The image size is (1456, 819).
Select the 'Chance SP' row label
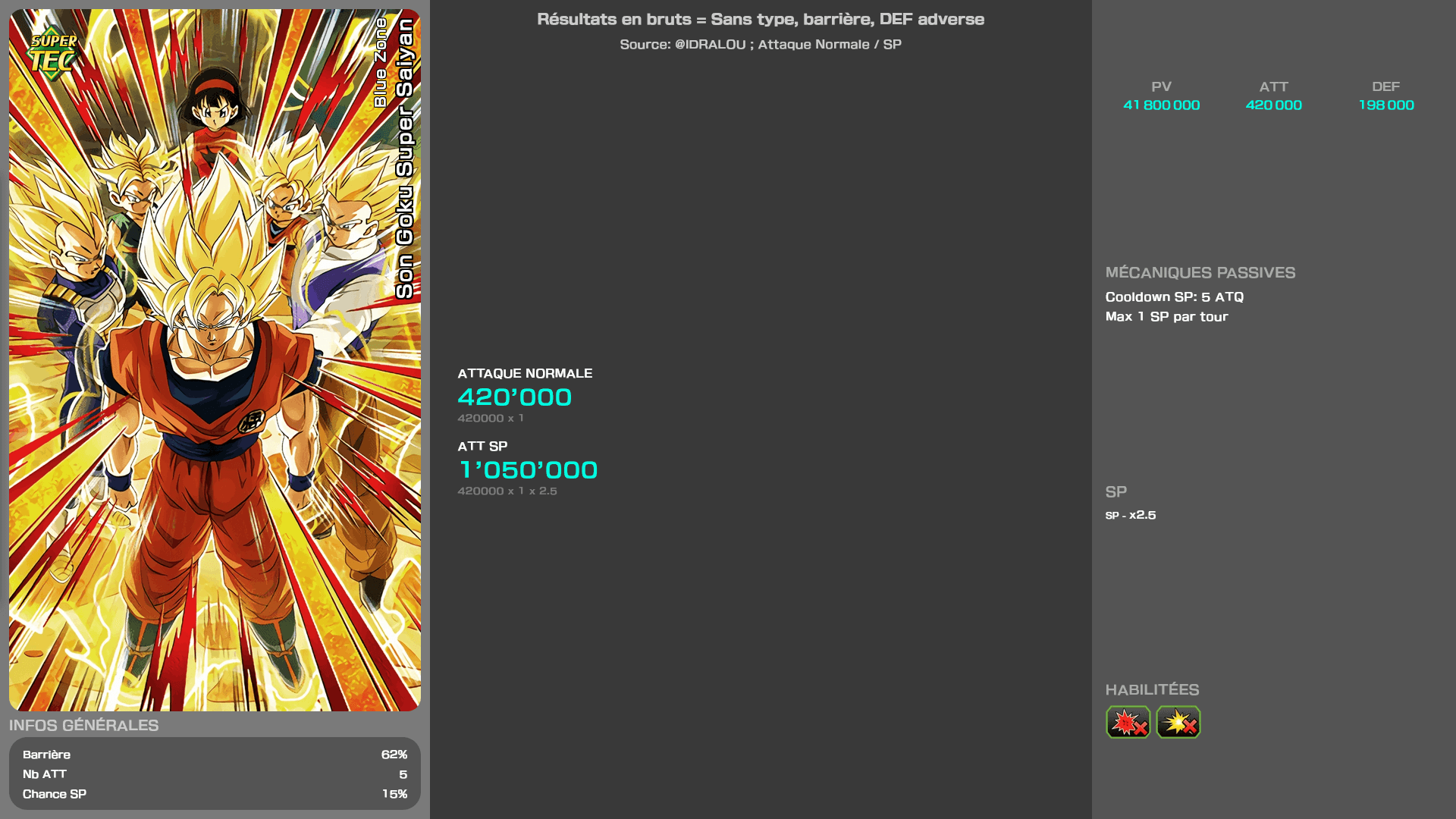coord(55,794)
